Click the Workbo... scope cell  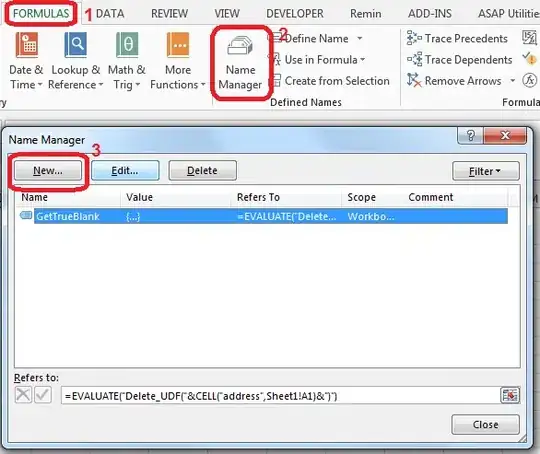click(x=371, y=216)
